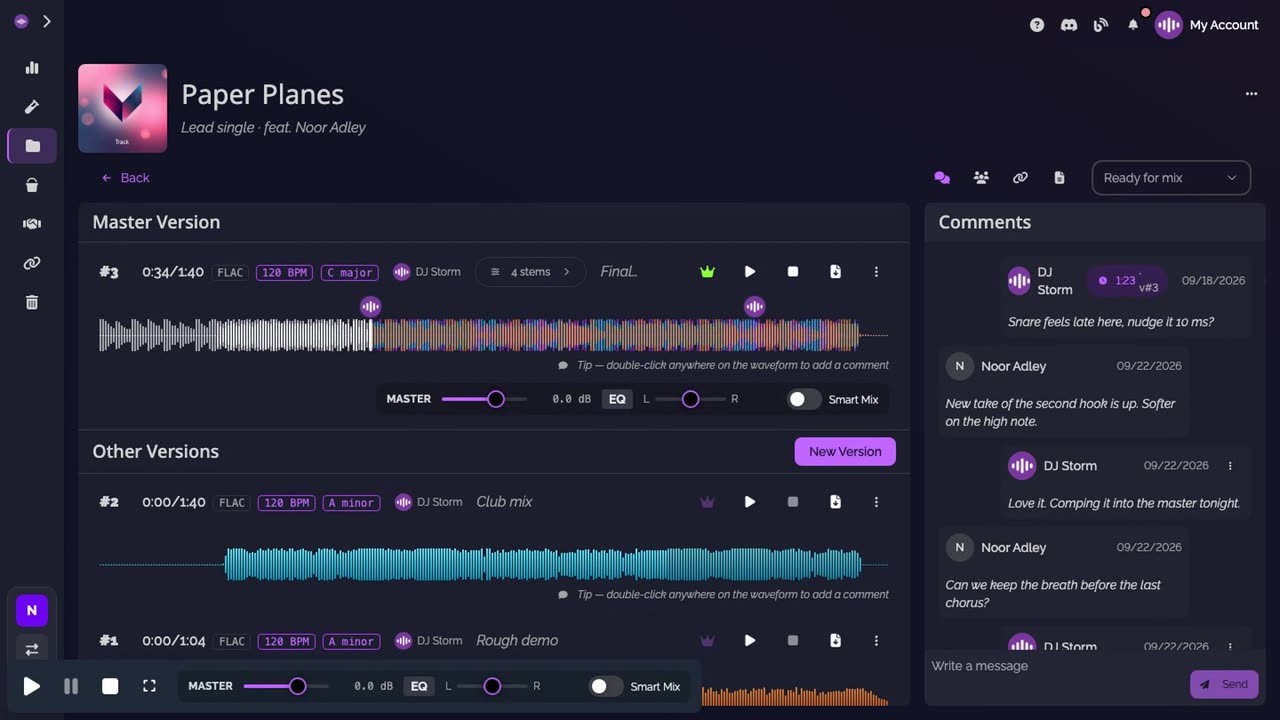Send the comment message

[1224, 684]
